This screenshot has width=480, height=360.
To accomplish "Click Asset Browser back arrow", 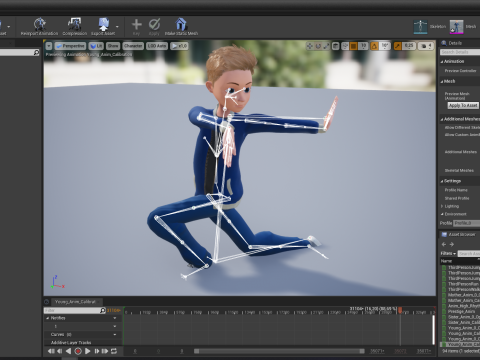I will (x=444, y=244).
